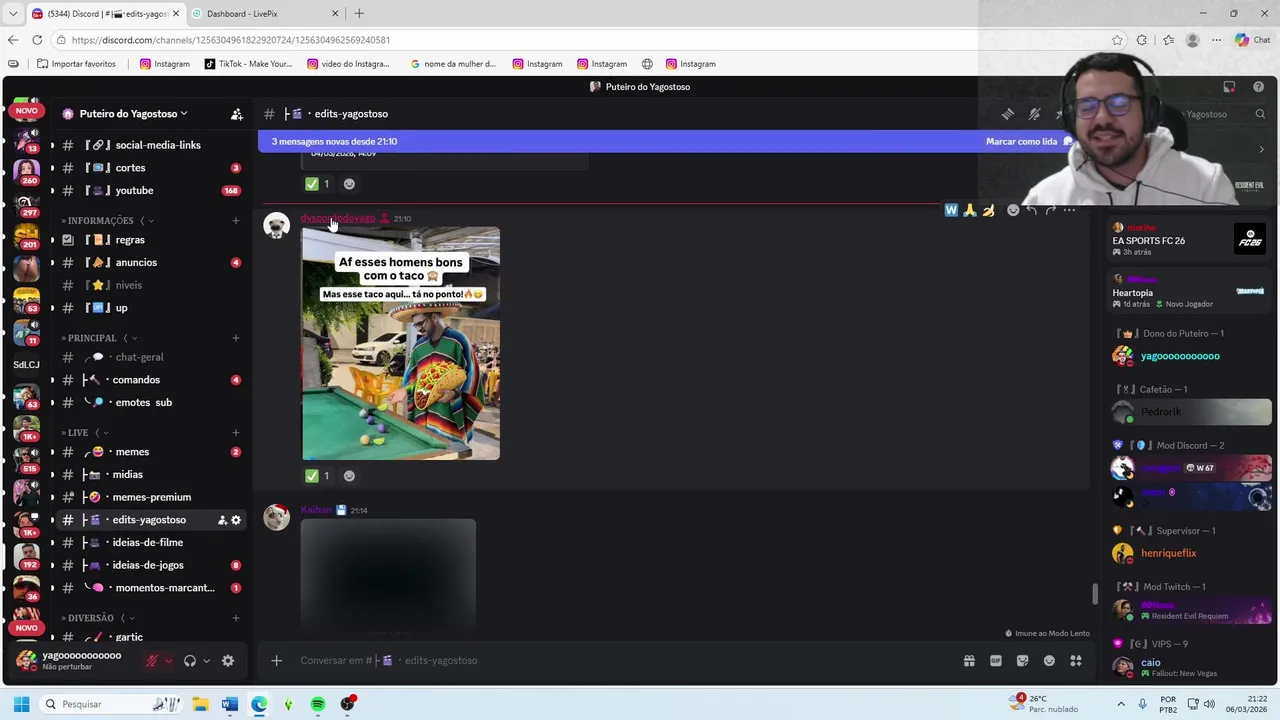Open TikTok - Make Your bookmark
Image resolution: width=1280 pixels, height=720 pixels.
pos(248,64)
